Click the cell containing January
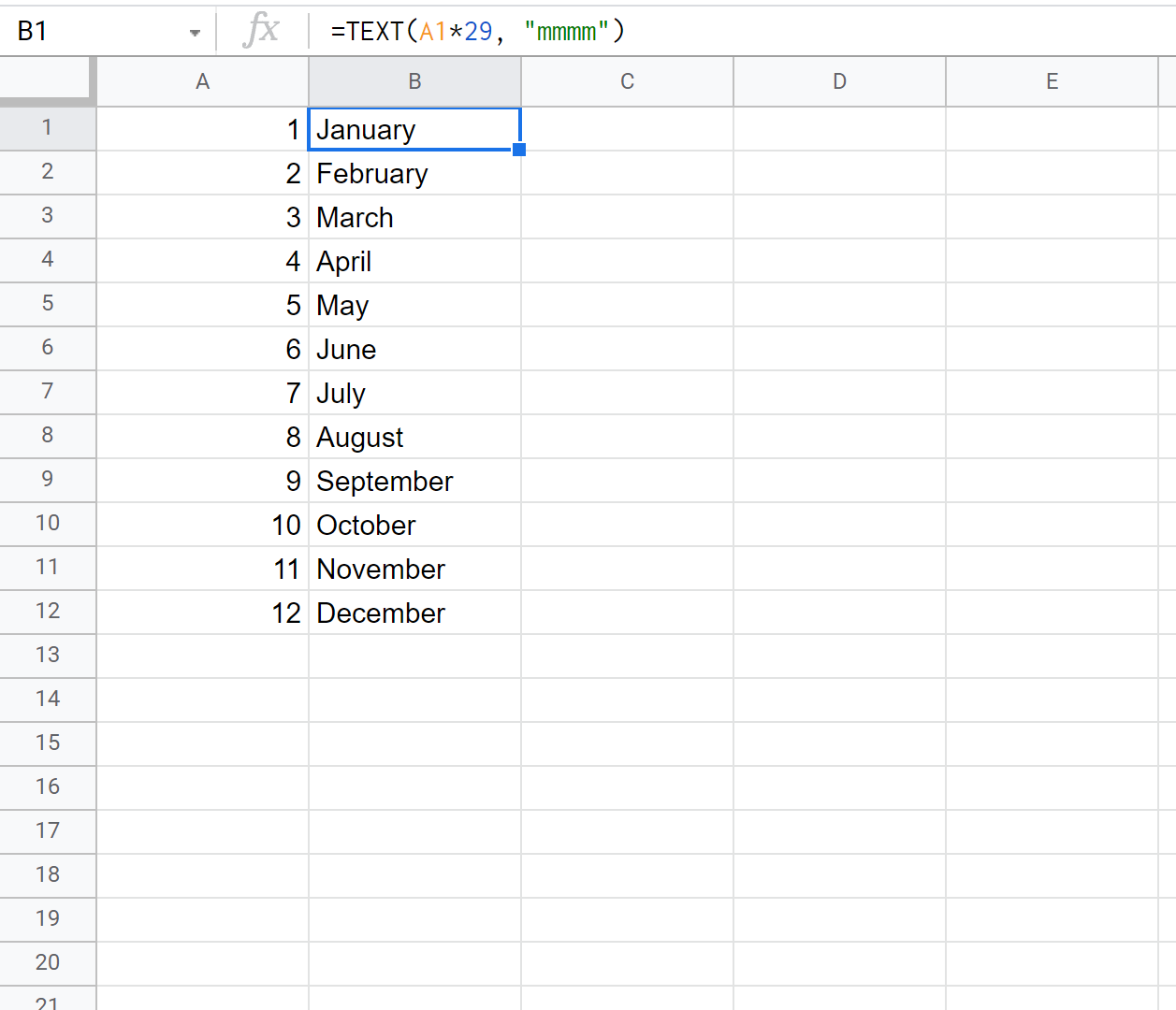Viewport: 1176px width, 1010px height. pos(414,130)
